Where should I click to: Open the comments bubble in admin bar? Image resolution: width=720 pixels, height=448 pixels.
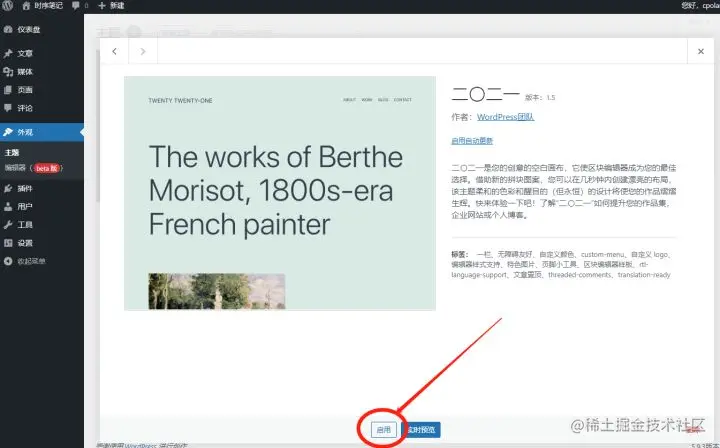click(x=79, y=6)
